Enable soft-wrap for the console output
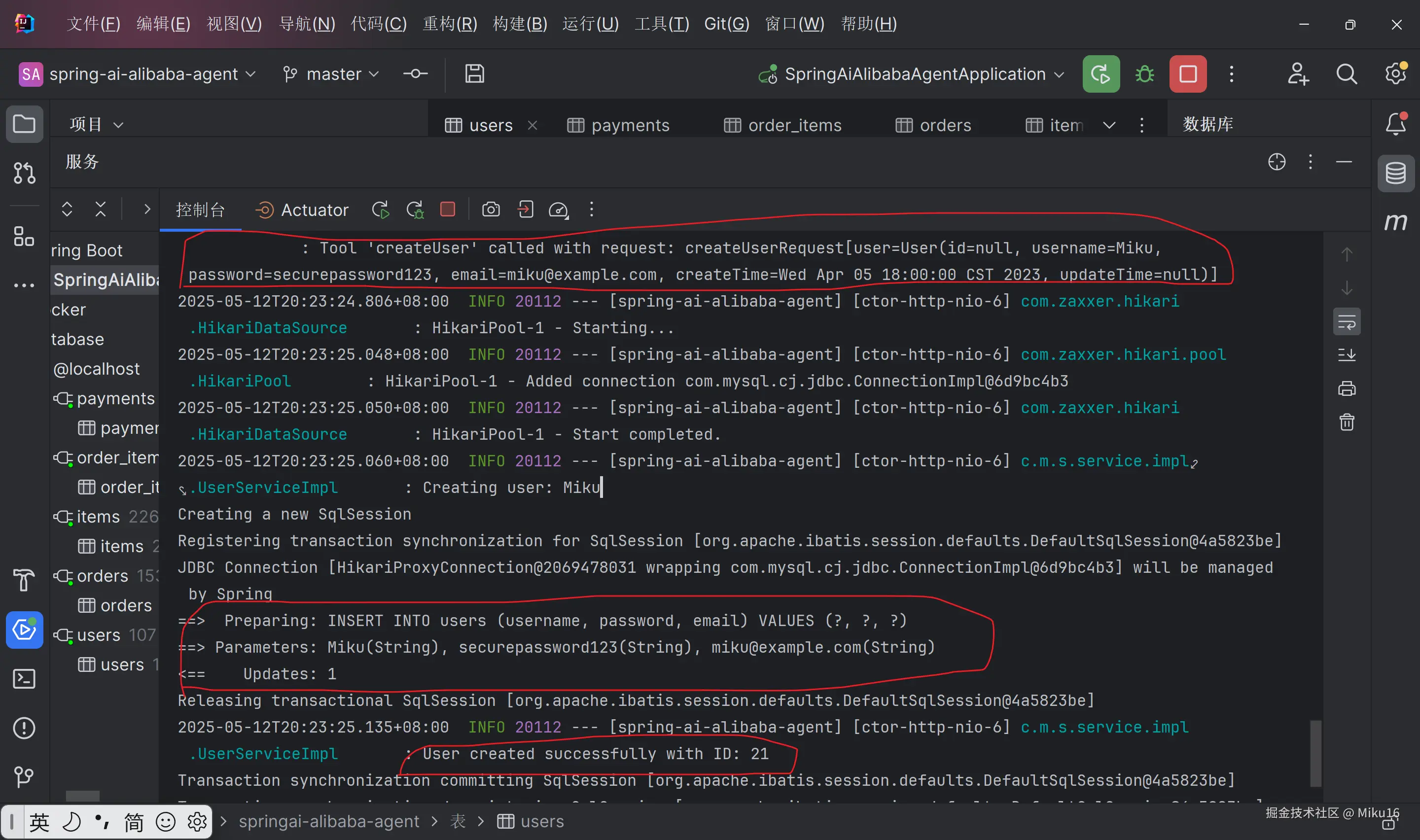This screenshot has width=1420, height=840. (1347, 321)
